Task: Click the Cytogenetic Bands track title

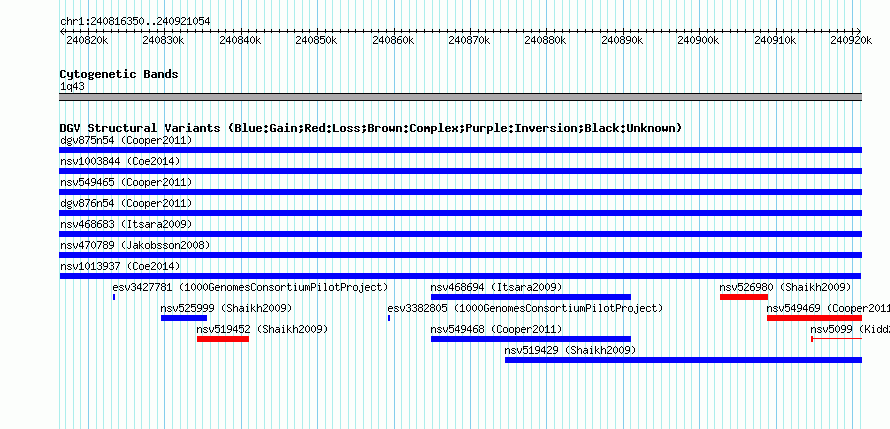Action: pyautogui.click(x=119, y=74)
